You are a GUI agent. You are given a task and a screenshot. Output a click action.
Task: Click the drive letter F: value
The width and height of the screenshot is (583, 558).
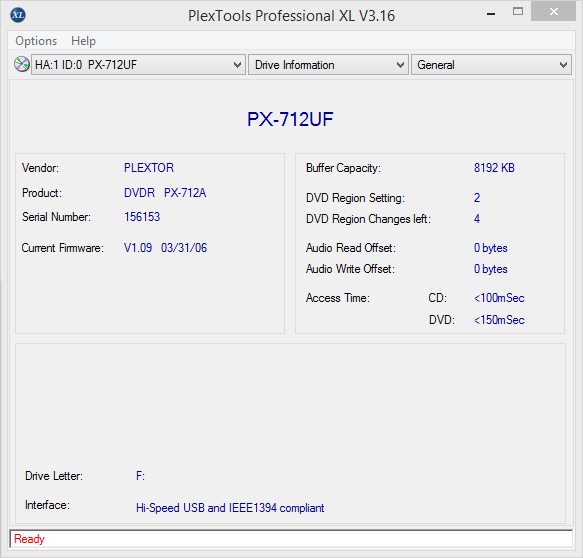[140, 475]
